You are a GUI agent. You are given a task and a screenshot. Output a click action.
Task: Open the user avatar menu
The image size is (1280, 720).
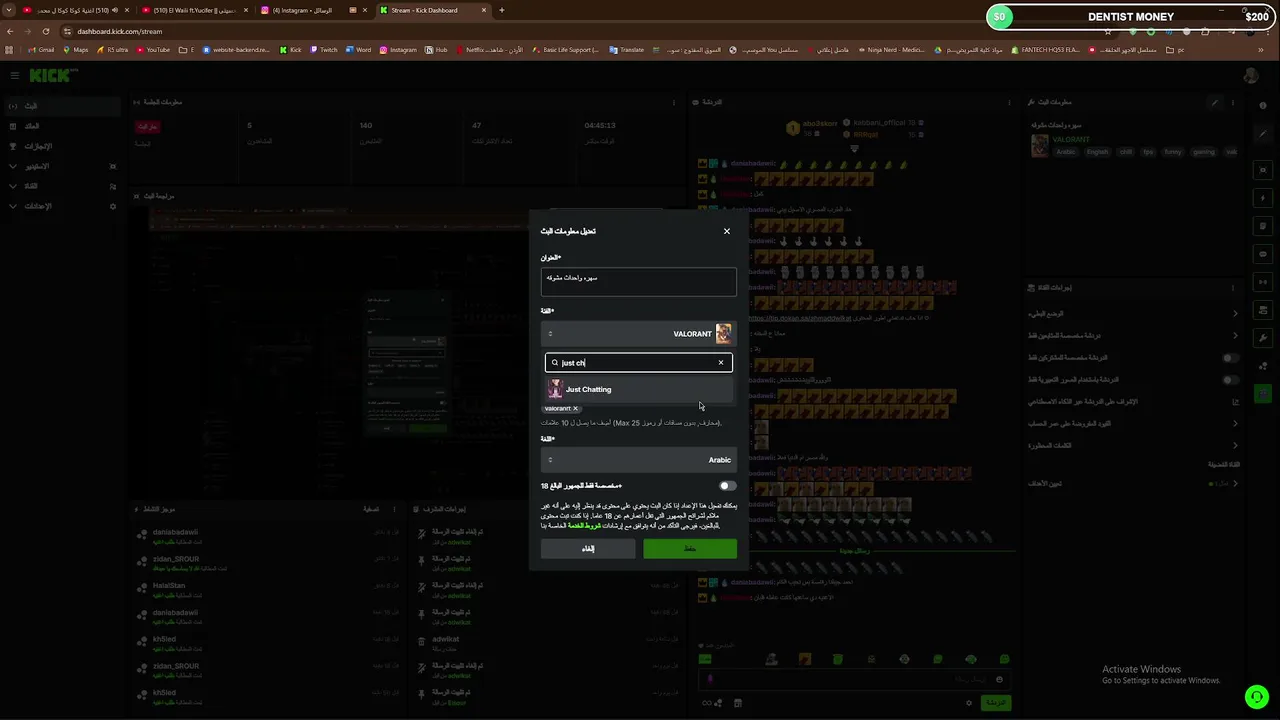(1251, 76)
